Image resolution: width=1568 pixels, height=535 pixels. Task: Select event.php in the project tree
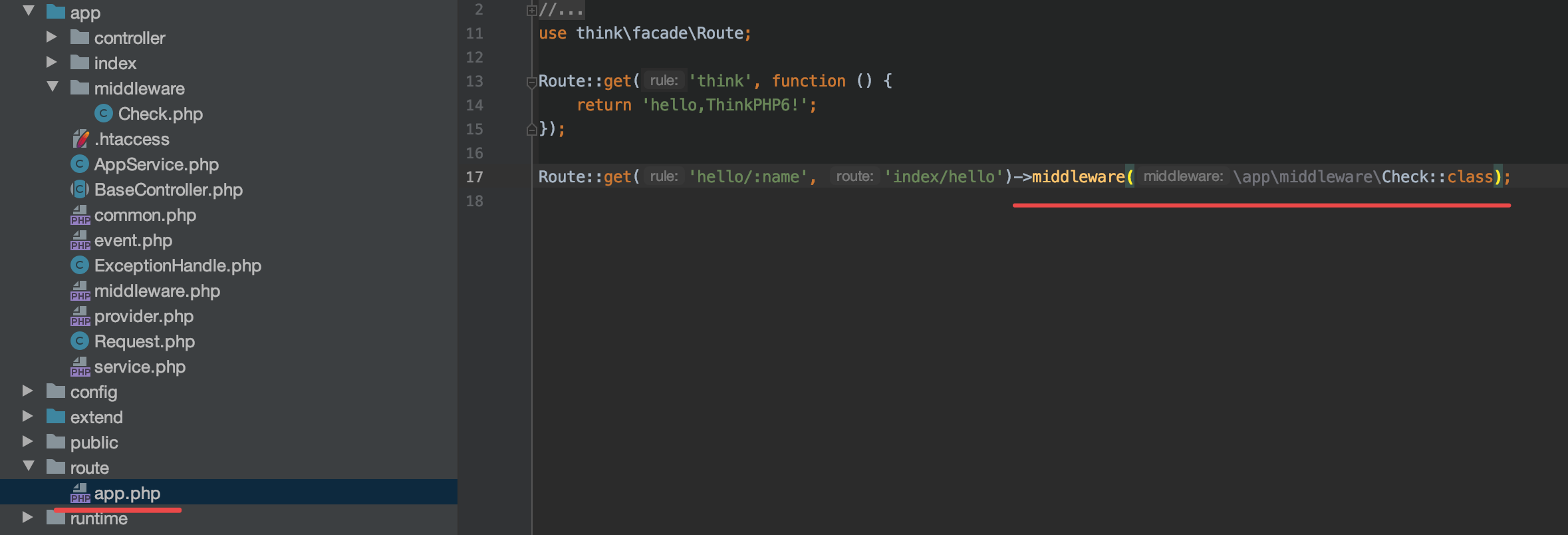(133, 240)
